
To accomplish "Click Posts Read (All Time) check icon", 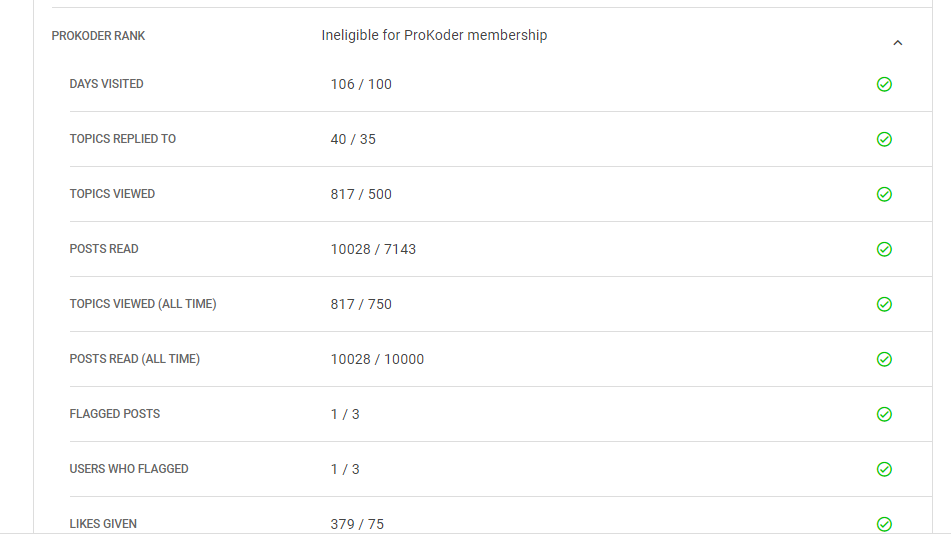I will pyautogui.click(x=884, y=359).
